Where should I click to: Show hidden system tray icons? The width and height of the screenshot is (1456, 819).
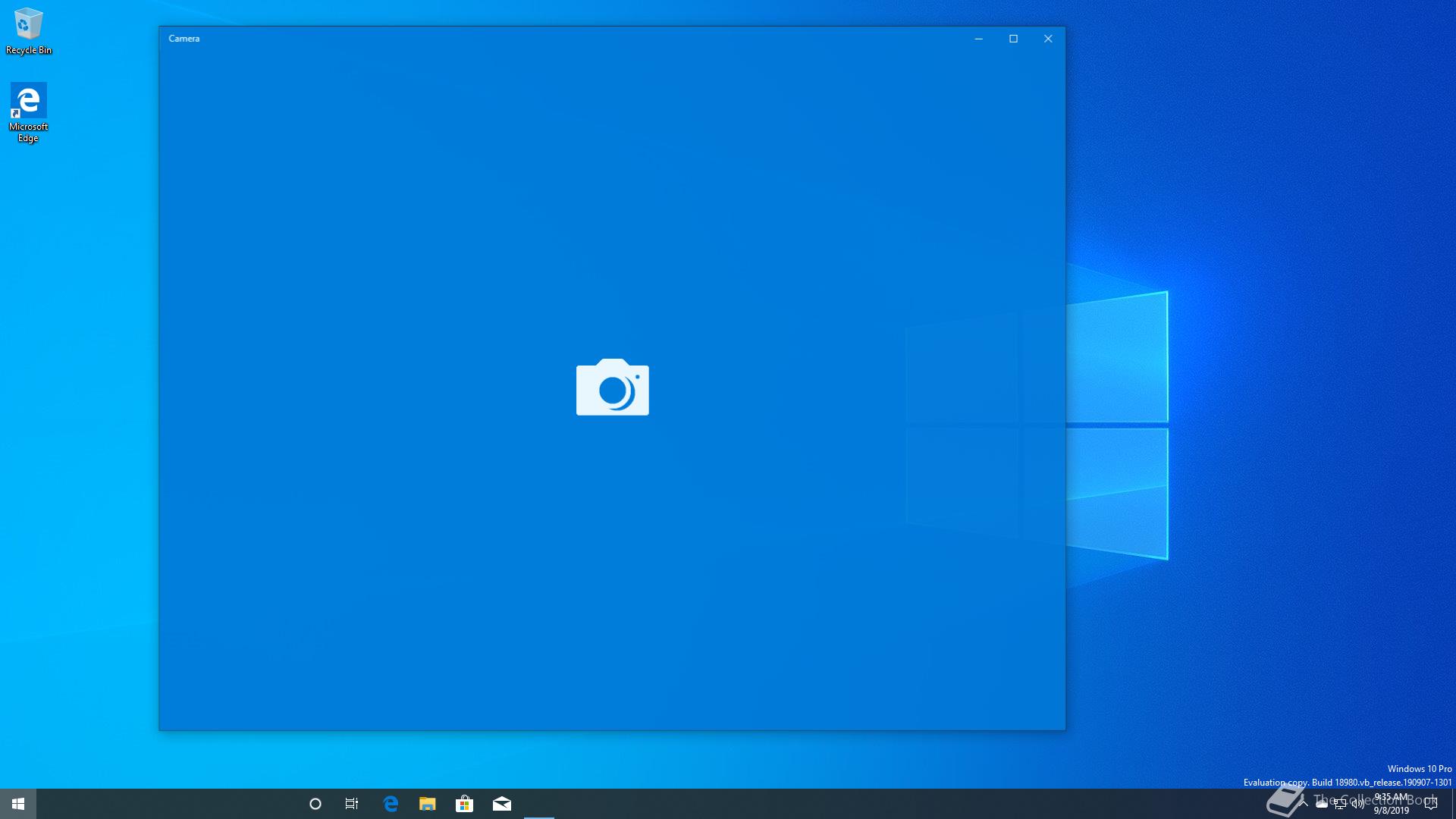click(1304, 804)
